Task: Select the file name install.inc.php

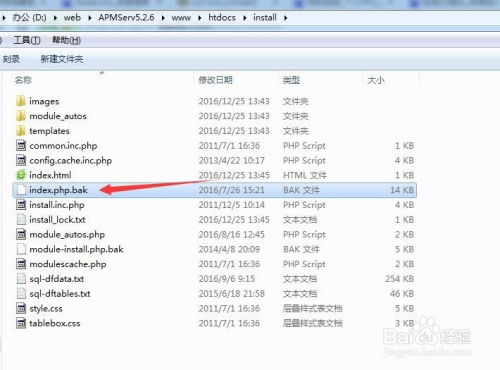Action: point(57,205)
